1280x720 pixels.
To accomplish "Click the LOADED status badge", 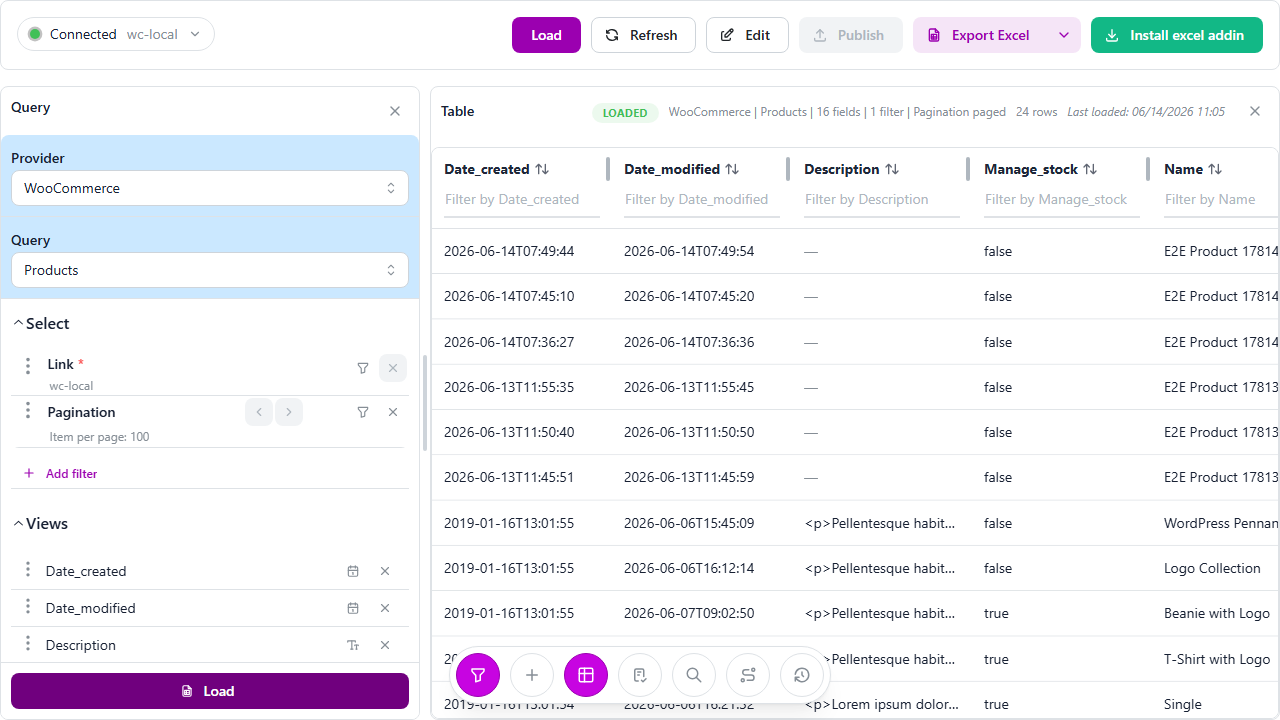I will pos(625,113).
